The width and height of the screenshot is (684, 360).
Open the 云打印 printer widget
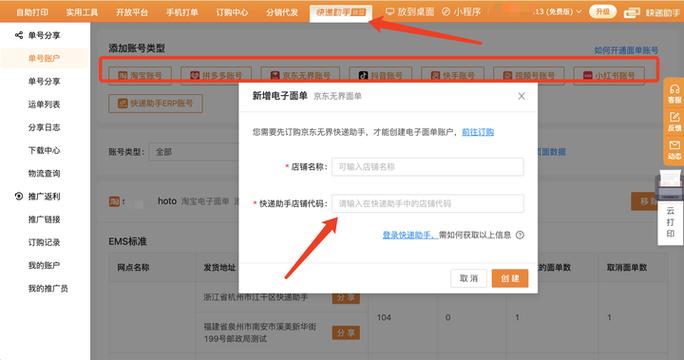click(670, 207)
